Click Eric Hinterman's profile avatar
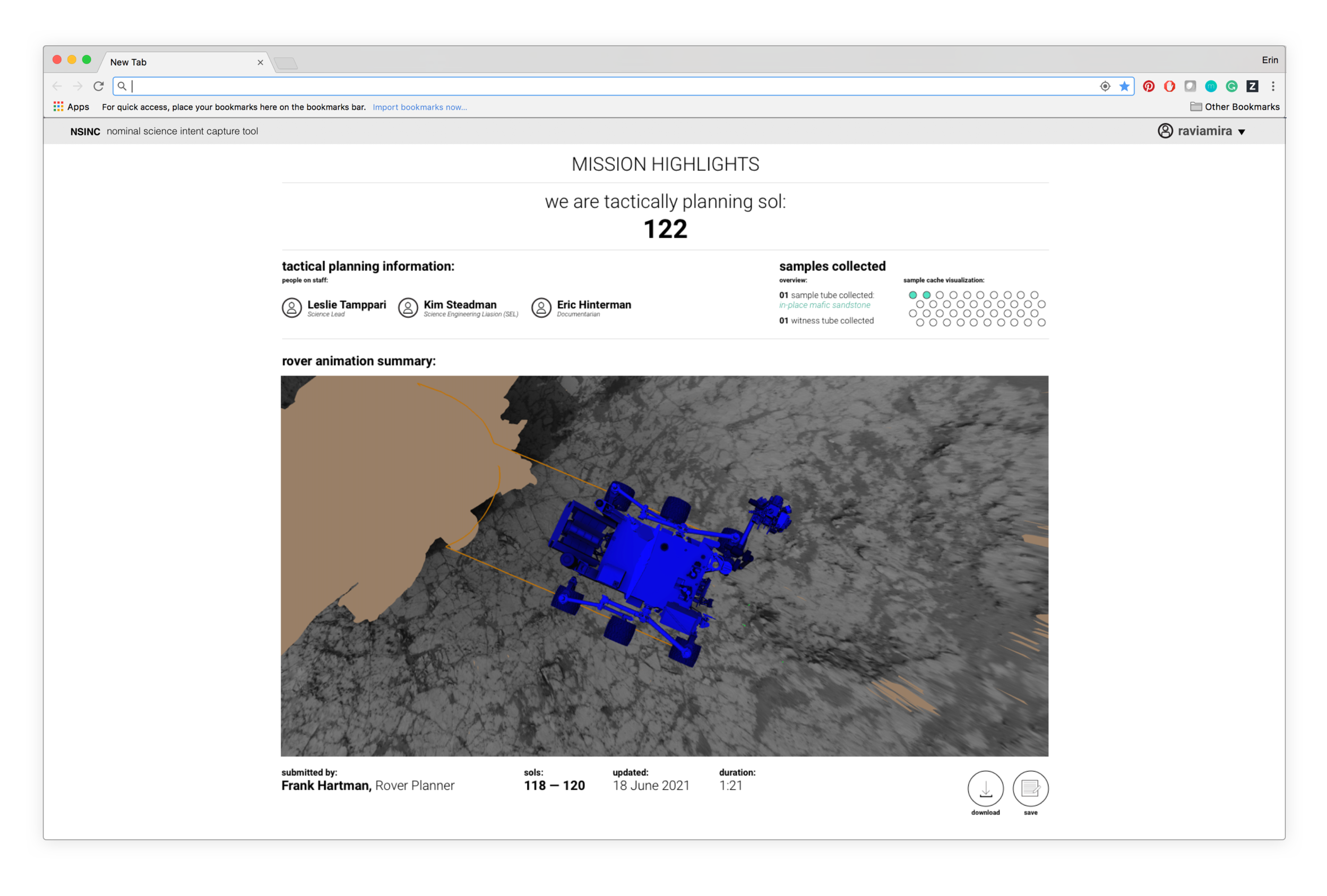 [x=541, y=308]
